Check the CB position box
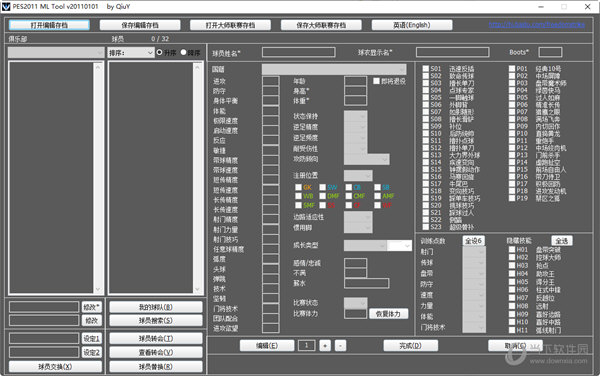The image size is (600, 376). click(x=349, y=187)
